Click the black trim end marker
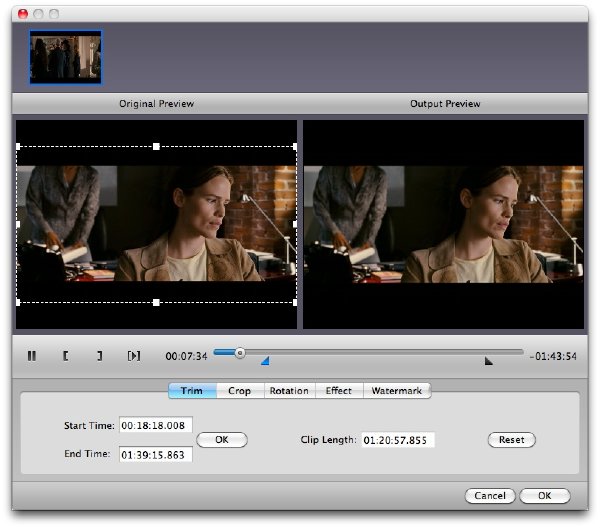 (x=488, y=361)
